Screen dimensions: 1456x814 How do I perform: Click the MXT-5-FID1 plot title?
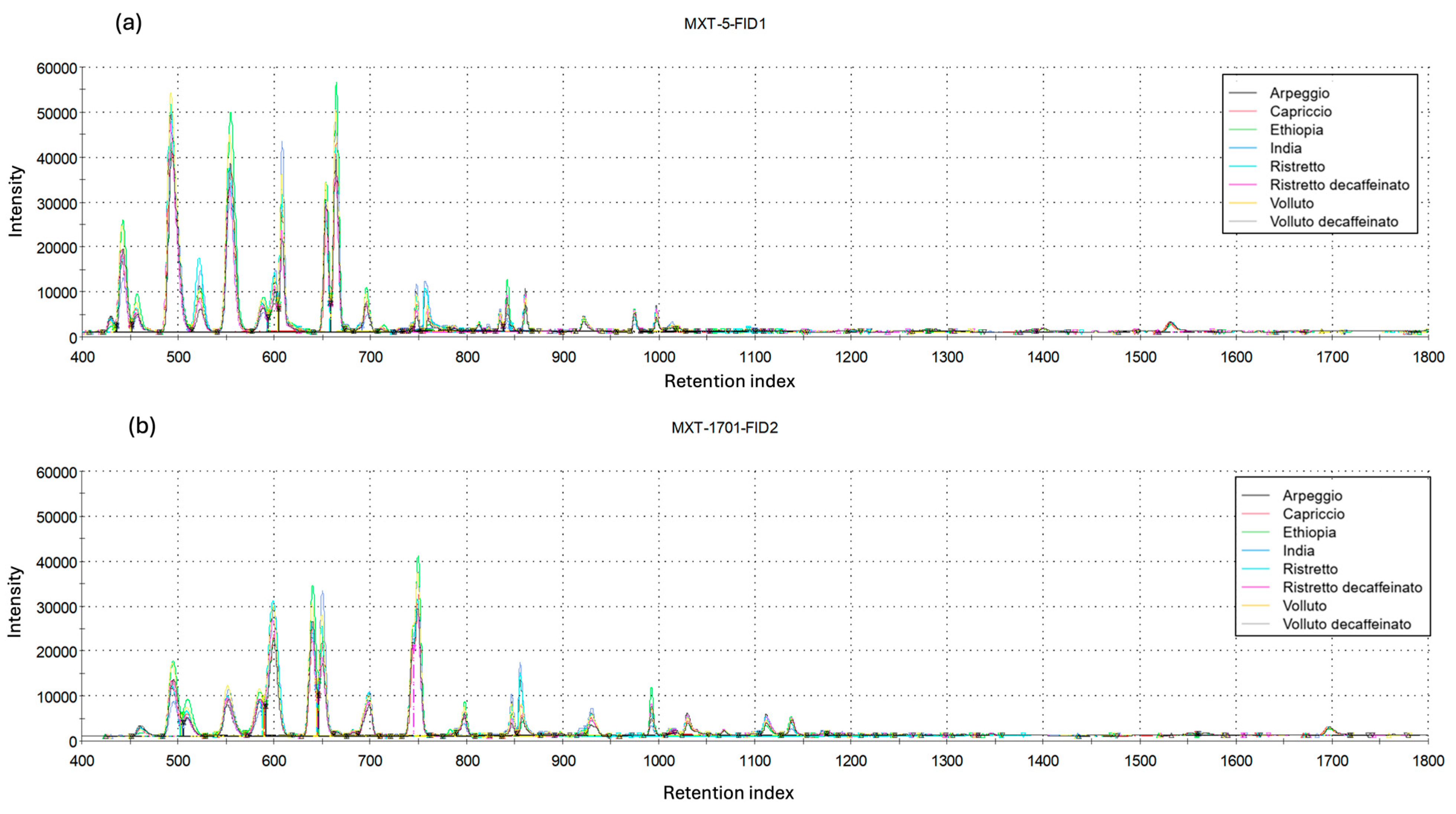[x=725, y=24]
